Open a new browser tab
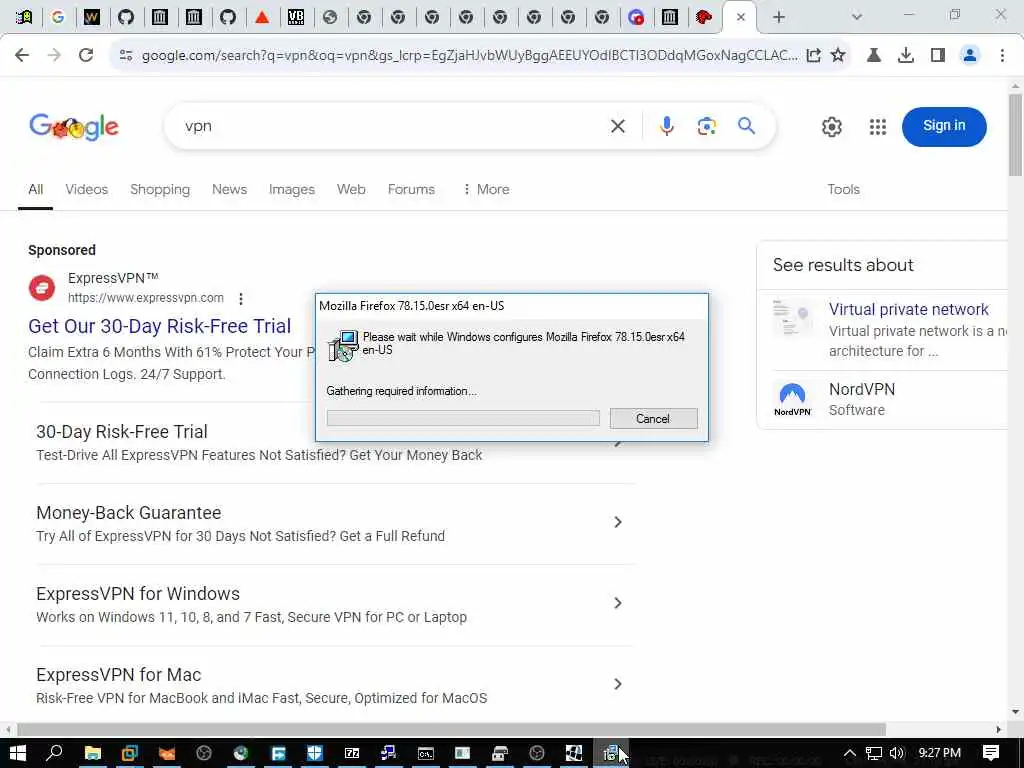The image size is (1024, 768). click(x=778, y=18)
